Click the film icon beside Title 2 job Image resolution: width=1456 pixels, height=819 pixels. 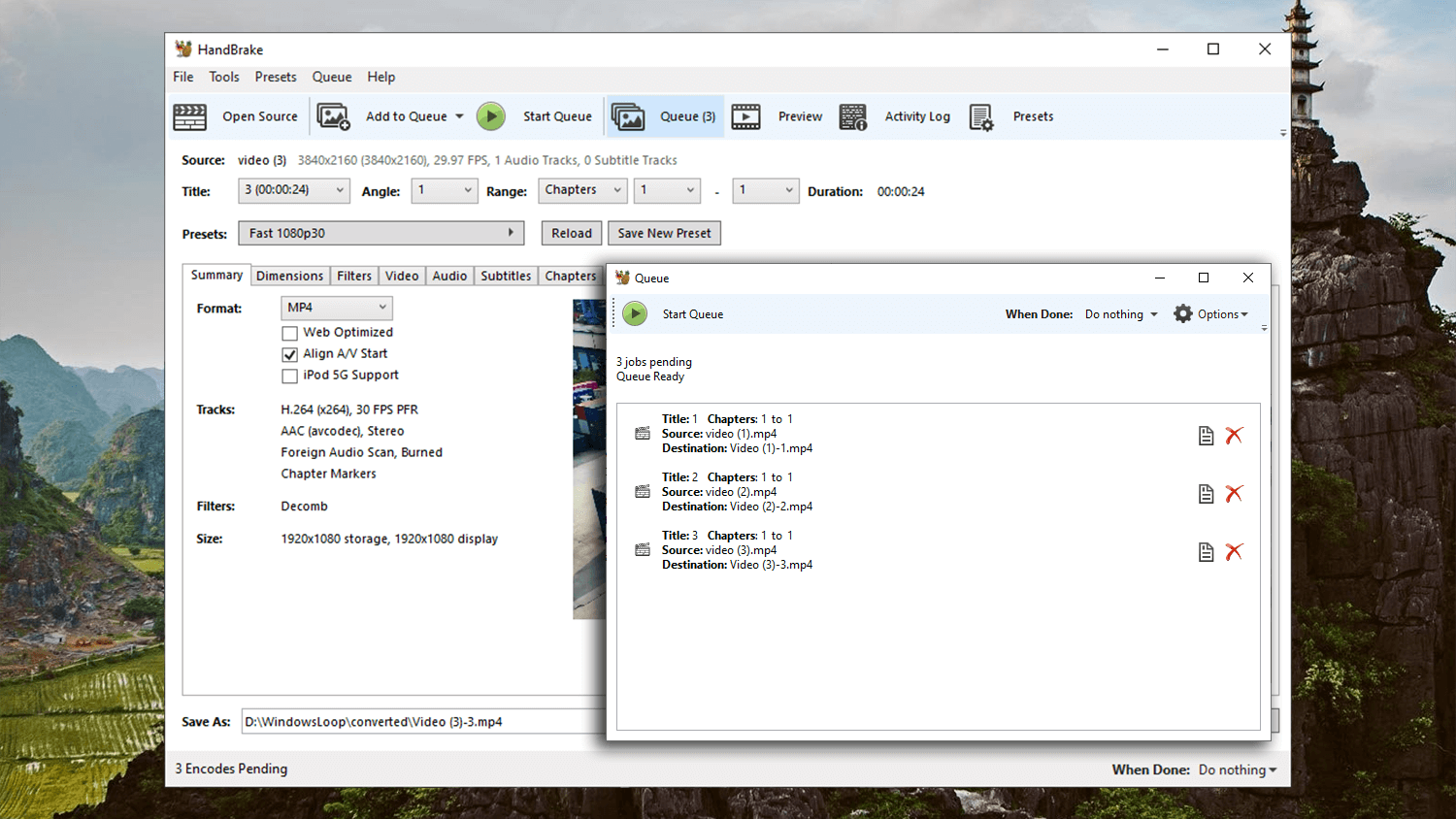pos(642,492)
